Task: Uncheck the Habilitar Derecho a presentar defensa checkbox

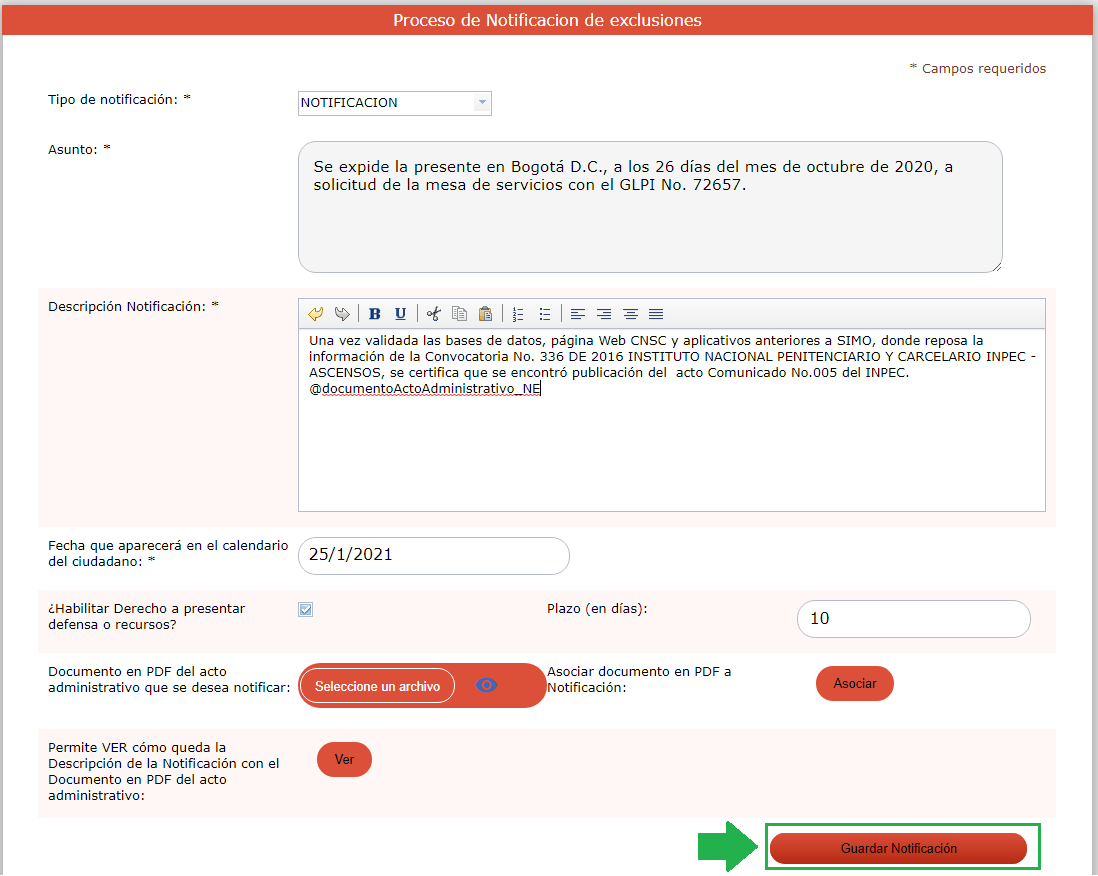Action: click(306, 609)
